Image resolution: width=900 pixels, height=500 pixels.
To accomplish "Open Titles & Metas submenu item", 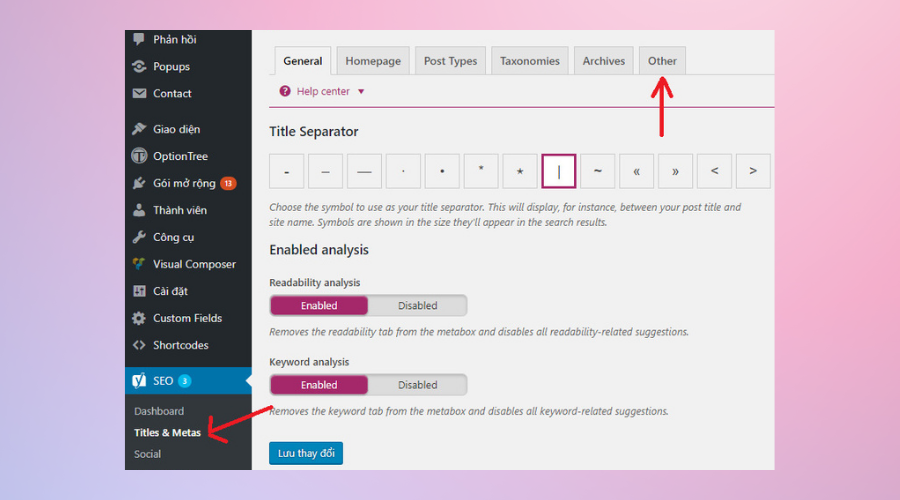I will pos(167,433).
